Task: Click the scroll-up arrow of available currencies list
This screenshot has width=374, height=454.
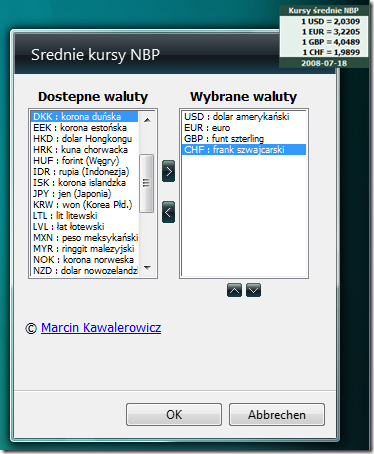Action: (x=147, y=120)
